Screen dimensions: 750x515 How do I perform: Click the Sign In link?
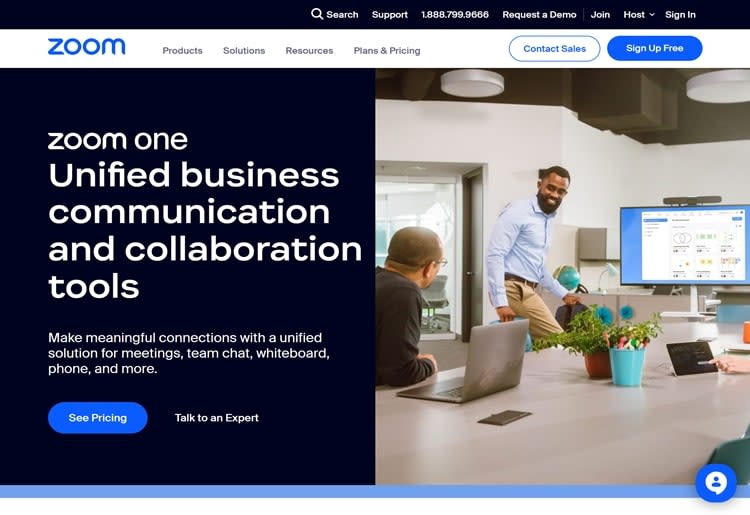pyautogui.click(x=680, y=15)
